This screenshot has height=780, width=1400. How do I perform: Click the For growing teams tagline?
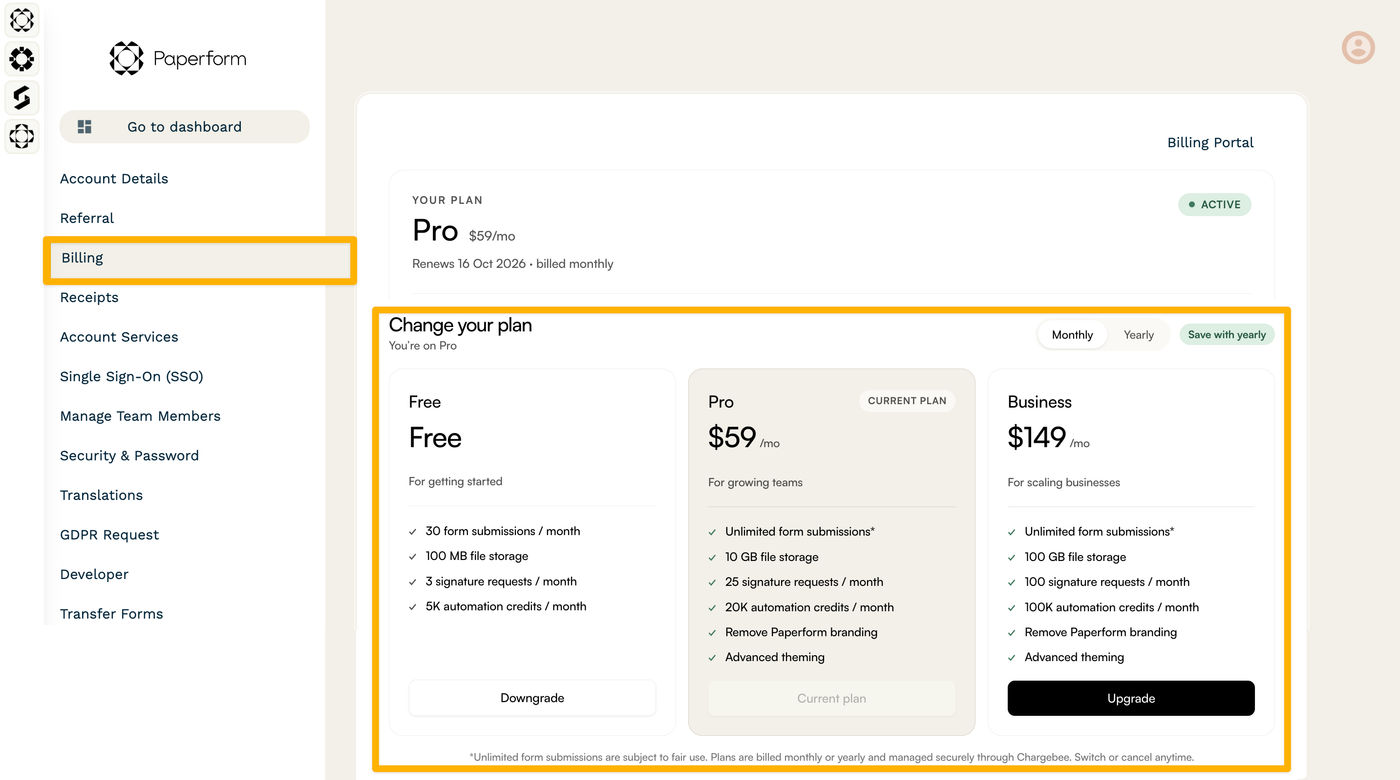tap(755, 482)
